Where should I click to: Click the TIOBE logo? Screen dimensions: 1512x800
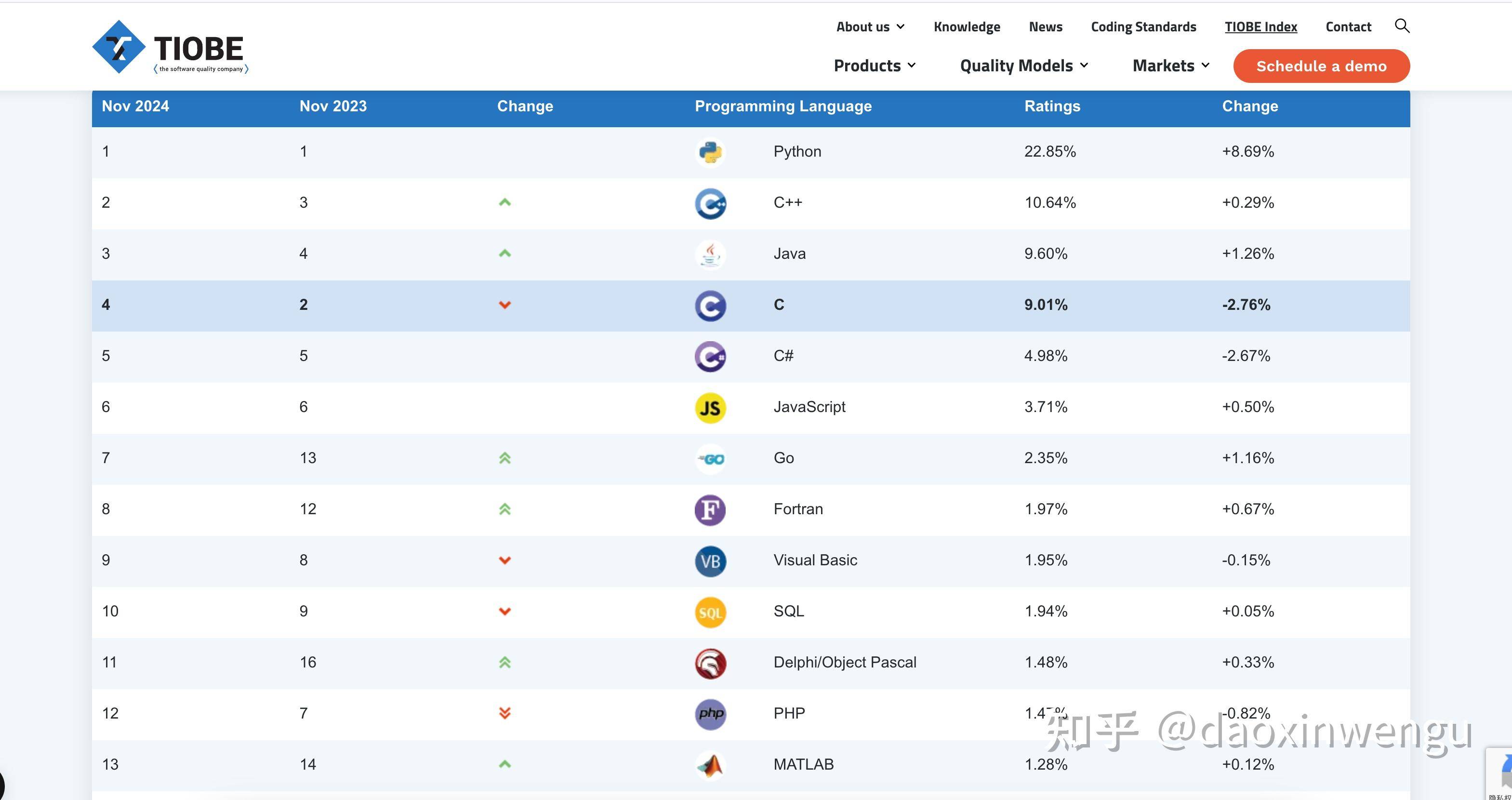[170, 47]
